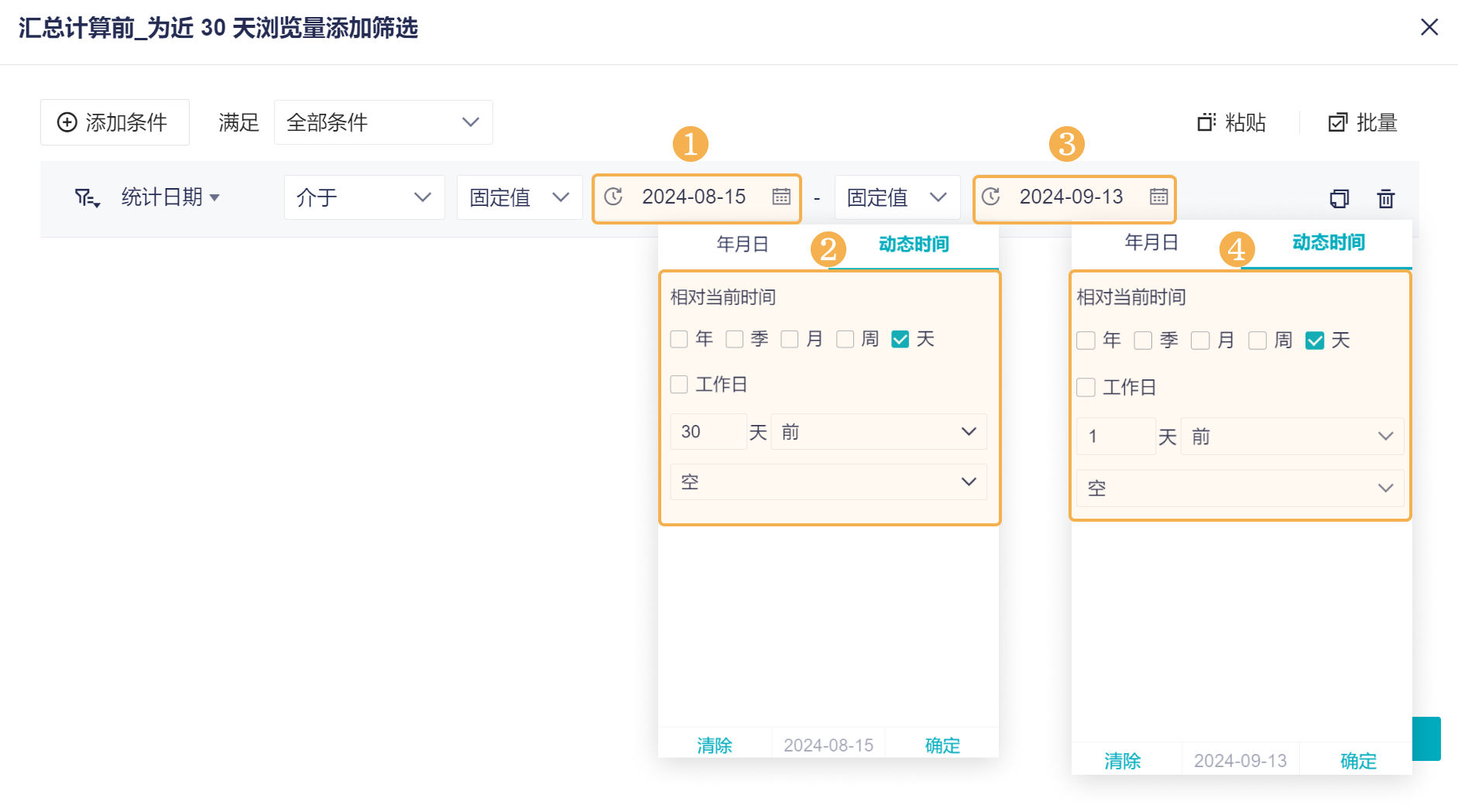Uncheck 天 checkbox in start date panel
1458x812 pixels.
click(901, 339)
